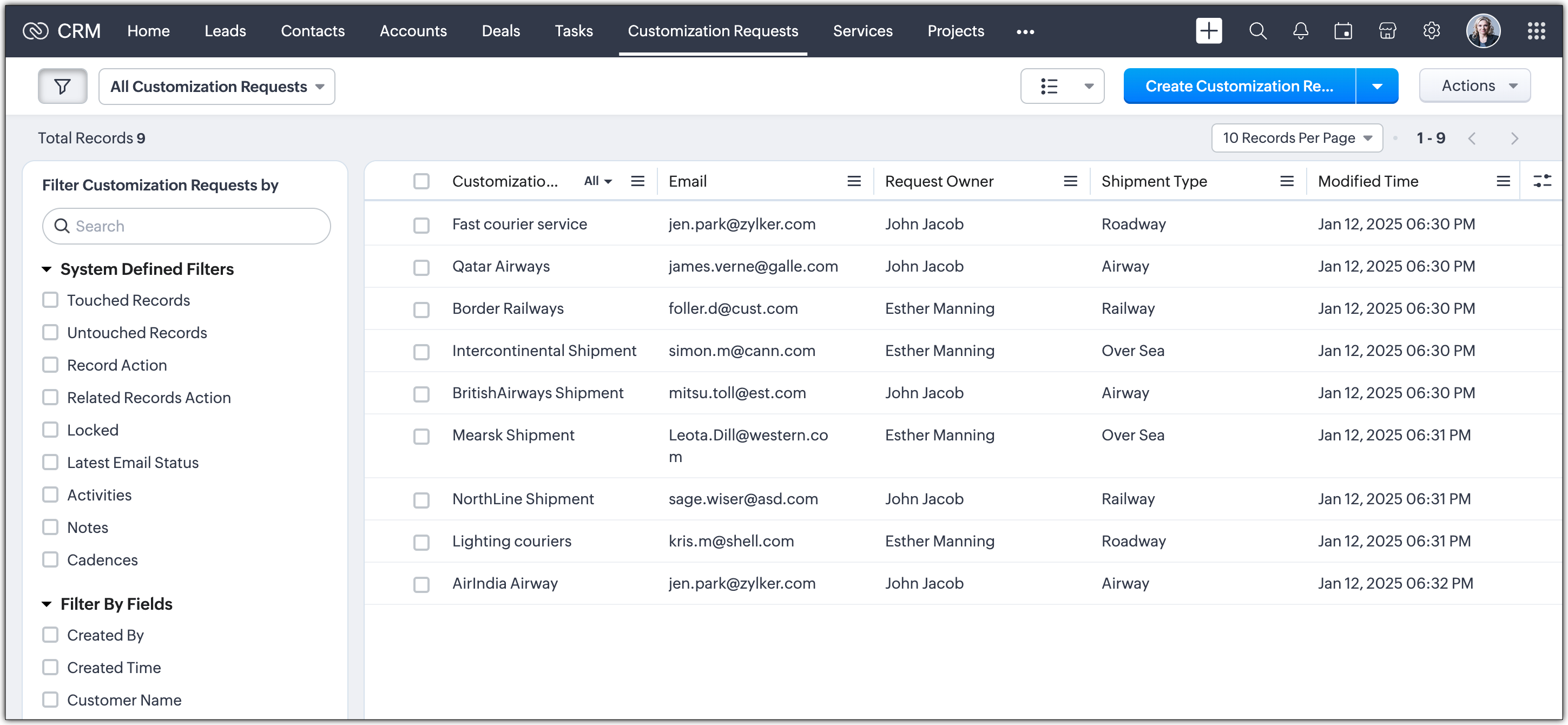The image size is (1568, 725).
Task: Open the setup gear icon
Action: [x=1431, y=31]
